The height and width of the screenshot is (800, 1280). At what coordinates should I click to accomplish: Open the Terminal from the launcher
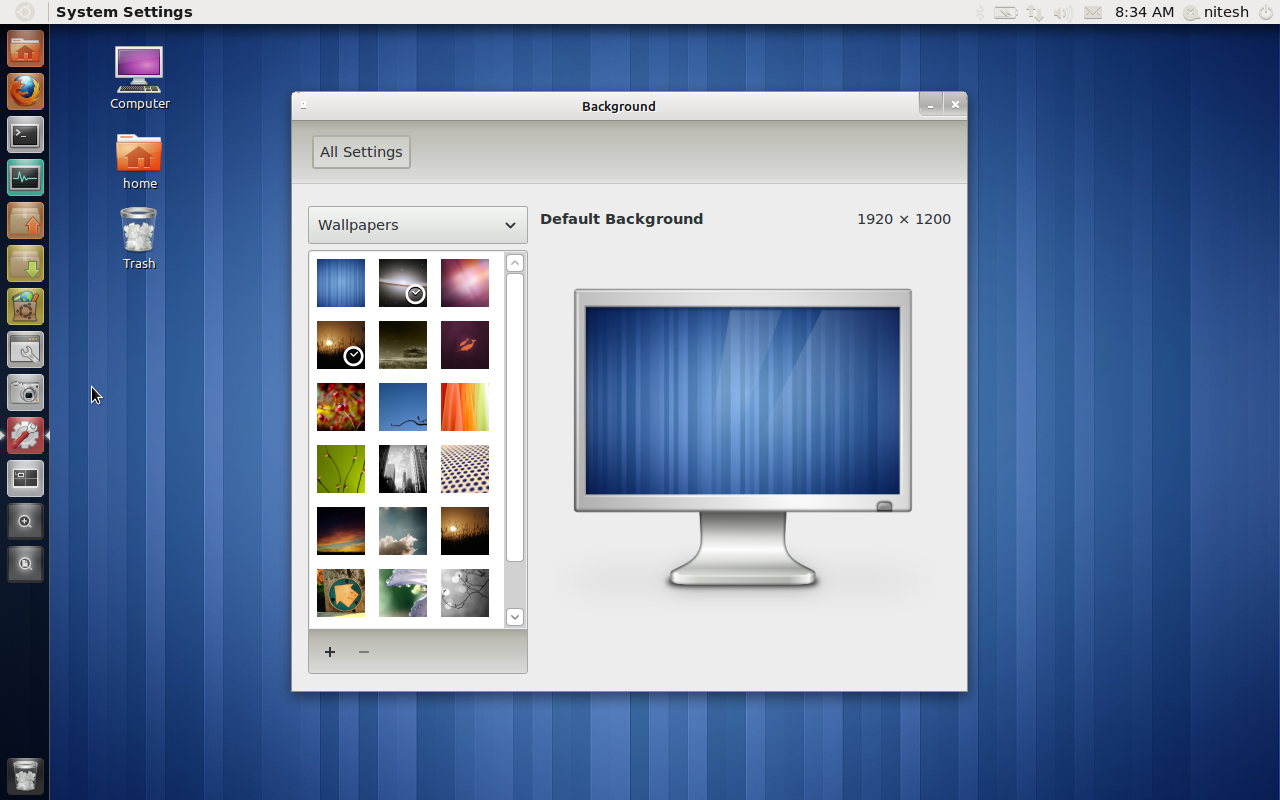click(25, 134)
